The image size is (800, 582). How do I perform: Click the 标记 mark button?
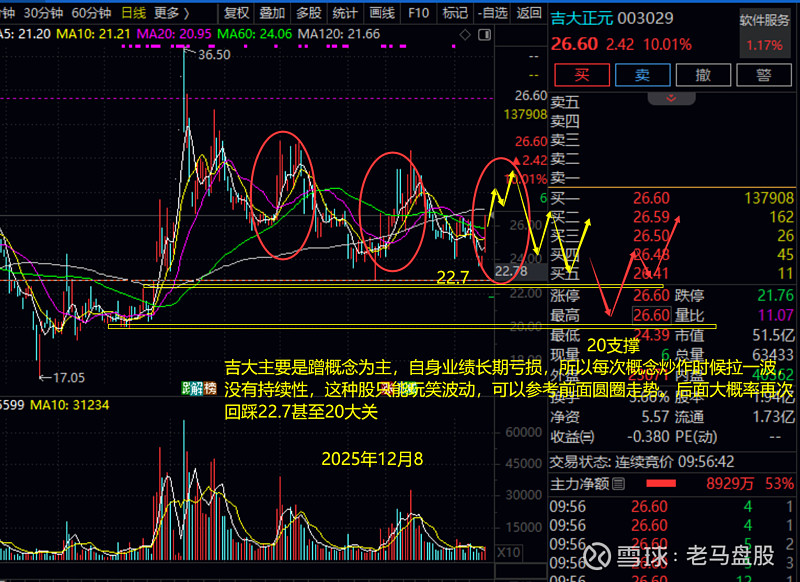click(455, 13)
